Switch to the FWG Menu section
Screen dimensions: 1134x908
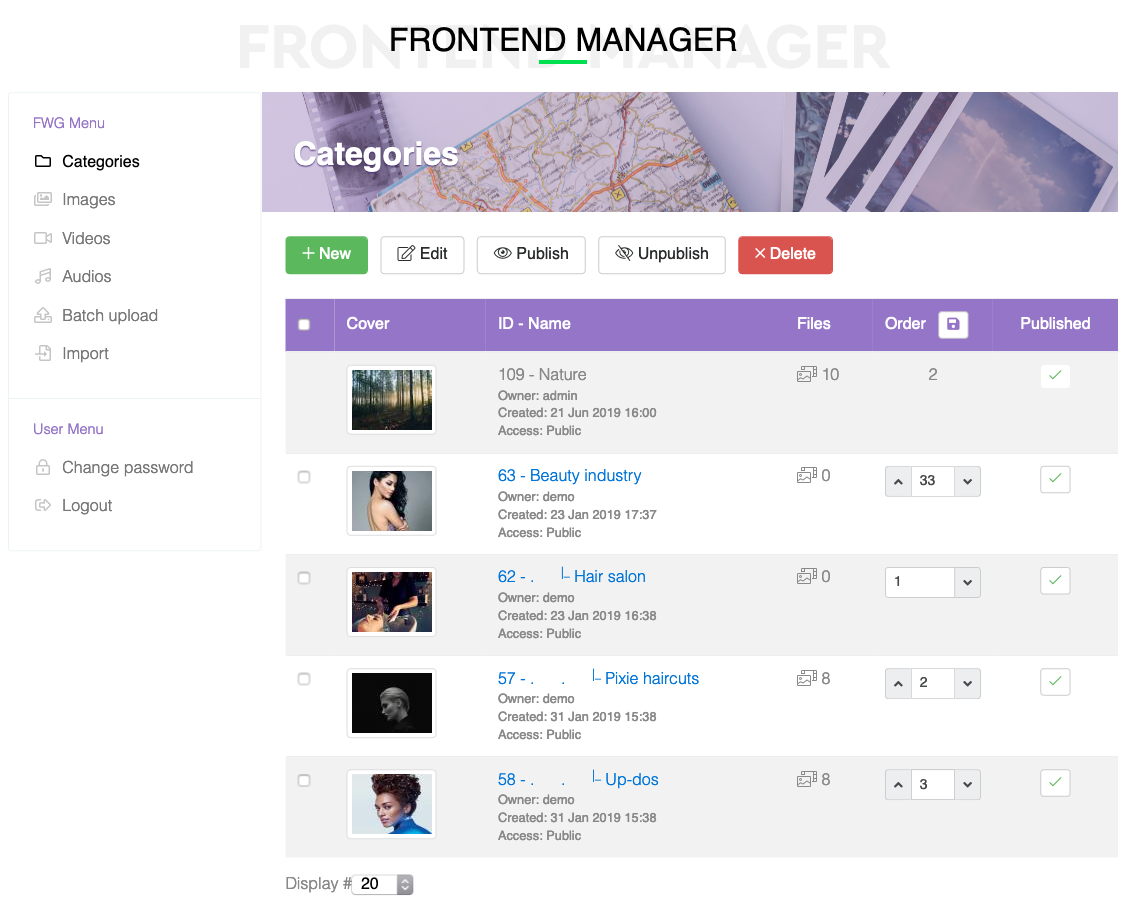[x=68, y=122]
